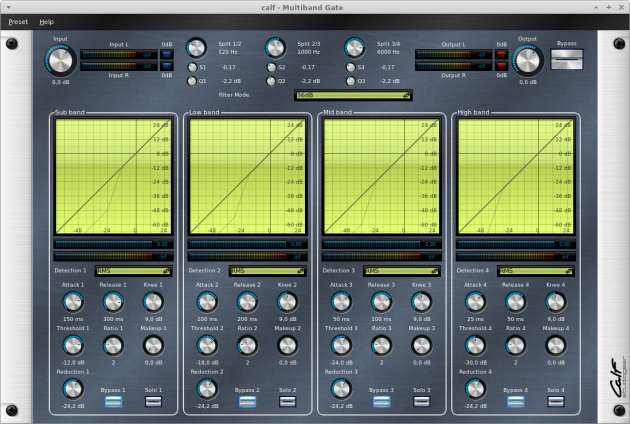Click the Attack 2 knob
The height and width of the screenshot is (424, 630).
(x=207, y=302)
